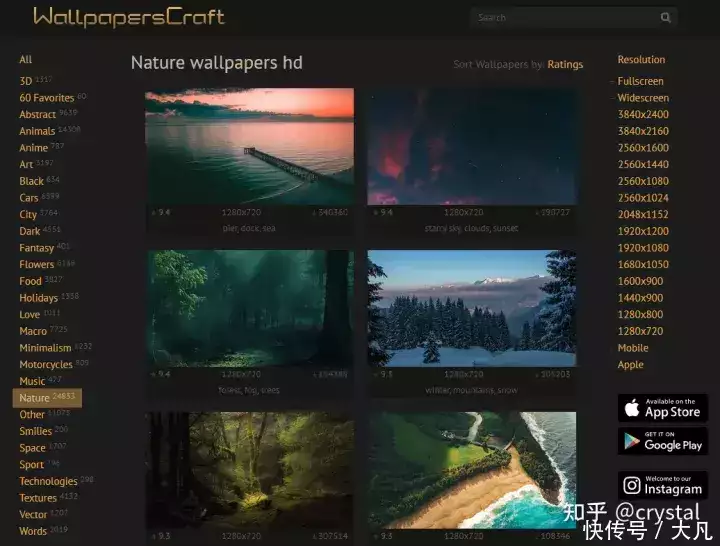Open the Love category
This screenshot has height=546, width=720.
tap(29, 315)
